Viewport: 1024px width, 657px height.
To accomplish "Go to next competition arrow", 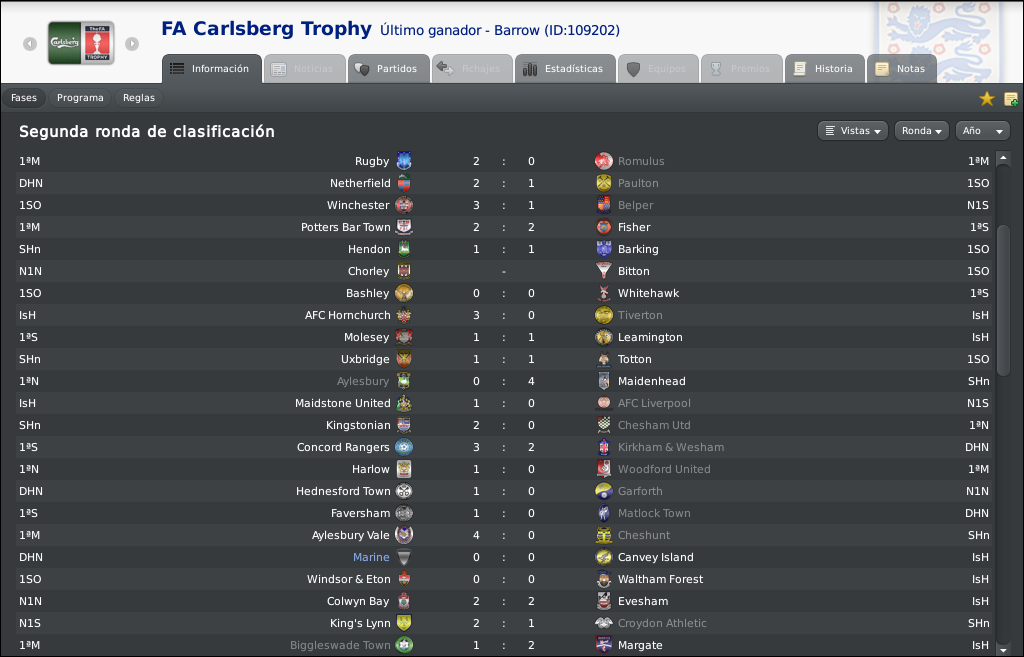I will tap(132, 44).
